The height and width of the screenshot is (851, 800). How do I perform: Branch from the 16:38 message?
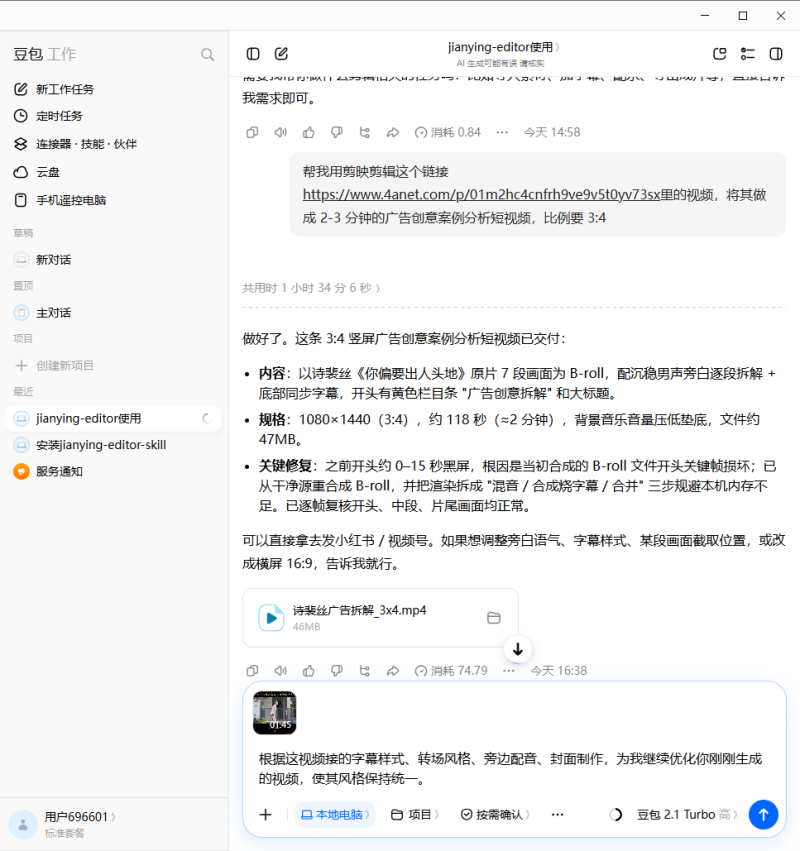tap(365, 671)
